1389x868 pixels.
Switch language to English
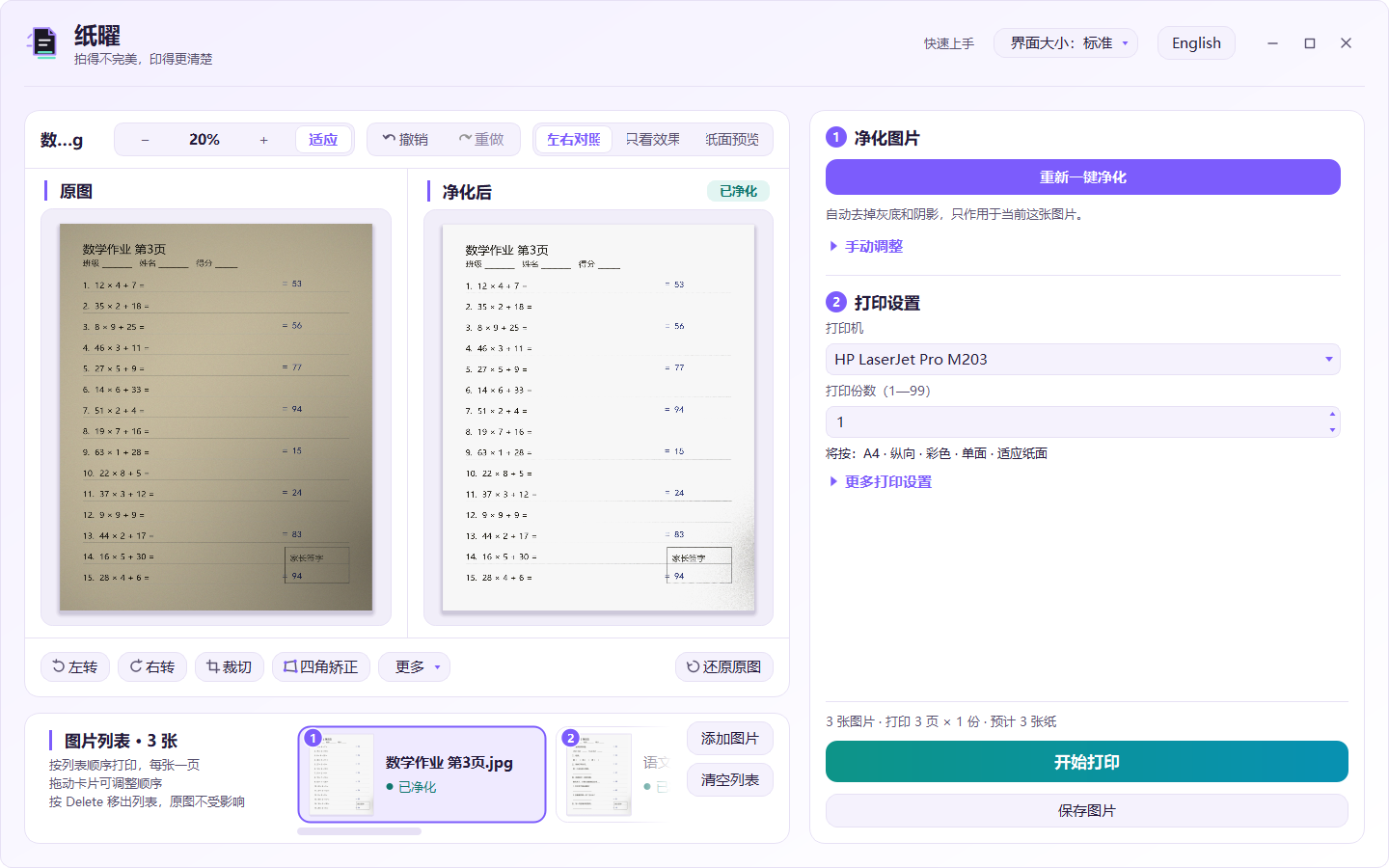click(x=1196, y=43)
